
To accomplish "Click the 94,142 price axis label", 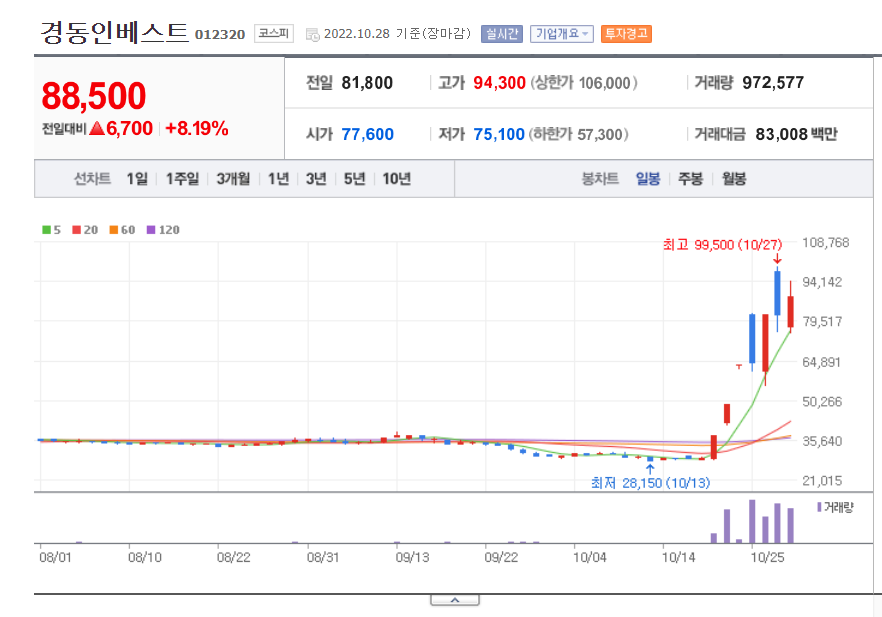I will click(x=822, y=282).
